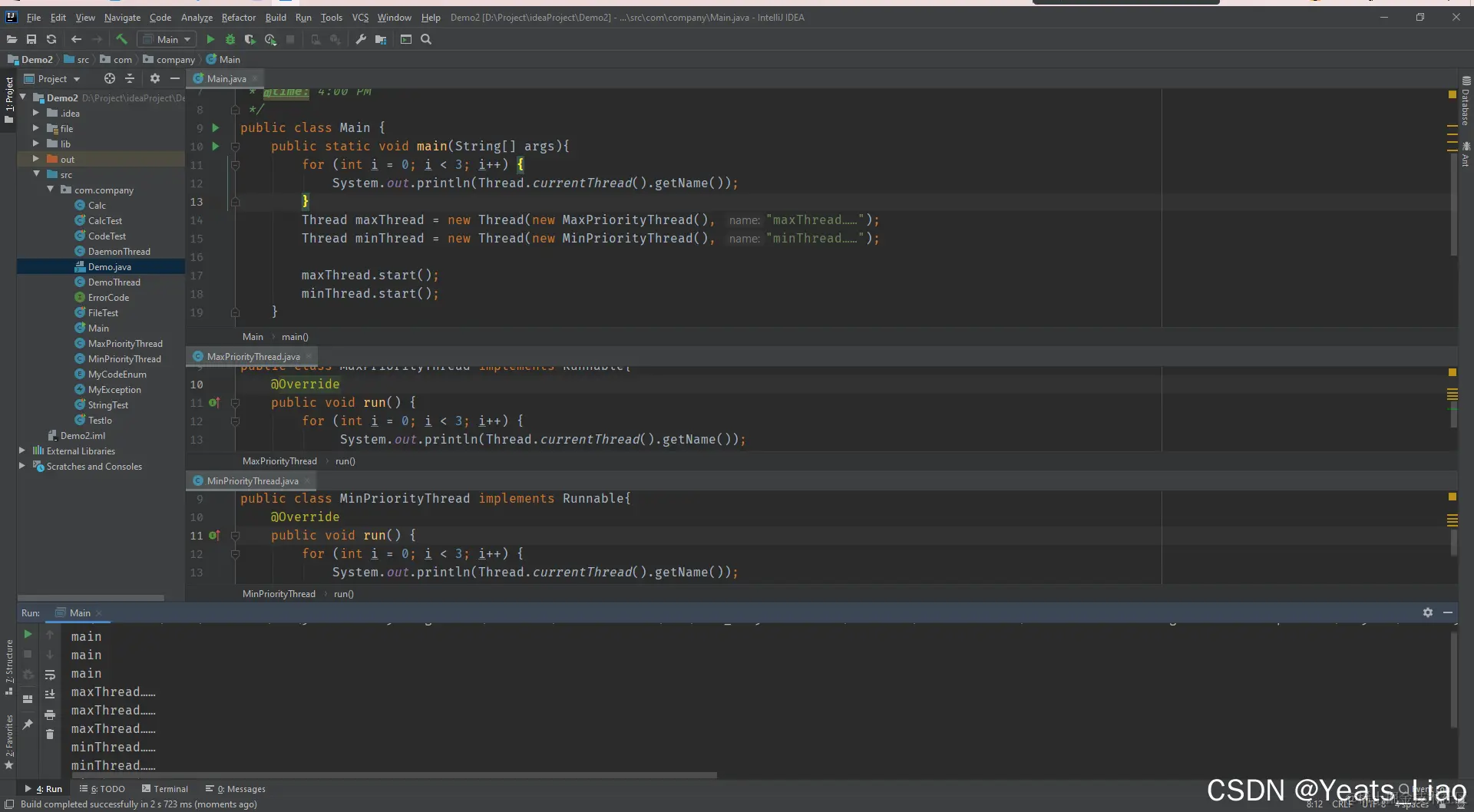Open the Analyze menu
The height and width of the screenshot is (812, 1474).
click(x=197, y=17)
